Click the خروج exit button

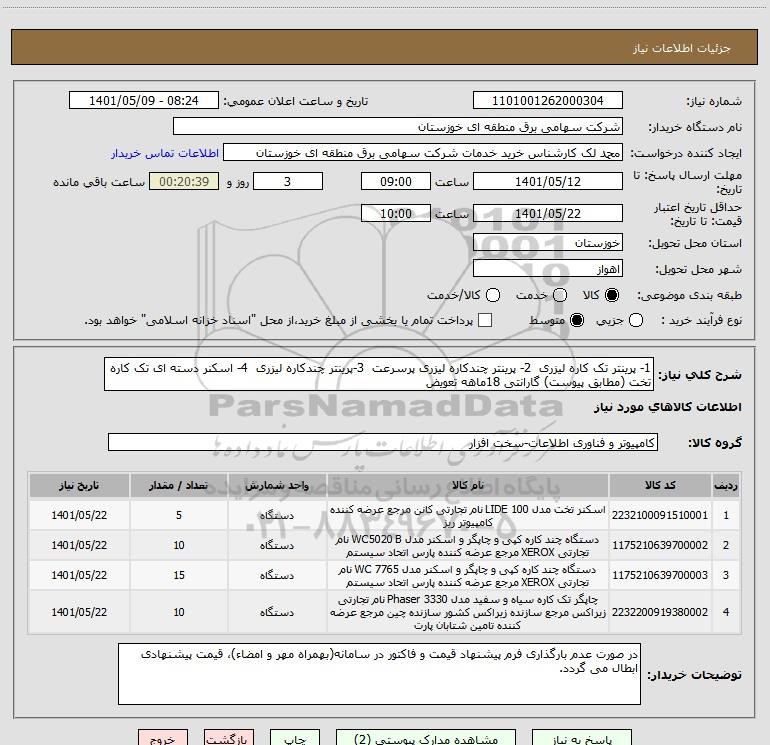coord(163,738)
